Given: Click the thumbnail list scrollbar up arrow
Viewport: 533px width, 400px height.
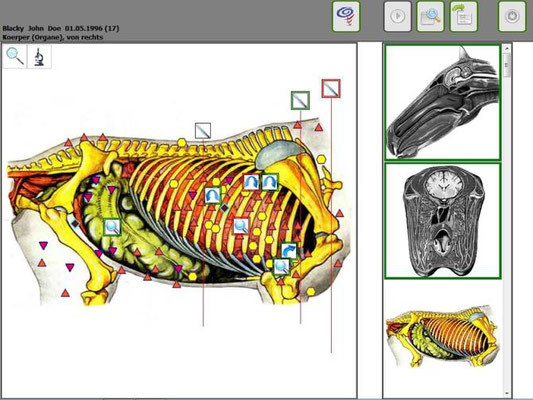Looking at the screenshot, I should click(506, 49).
